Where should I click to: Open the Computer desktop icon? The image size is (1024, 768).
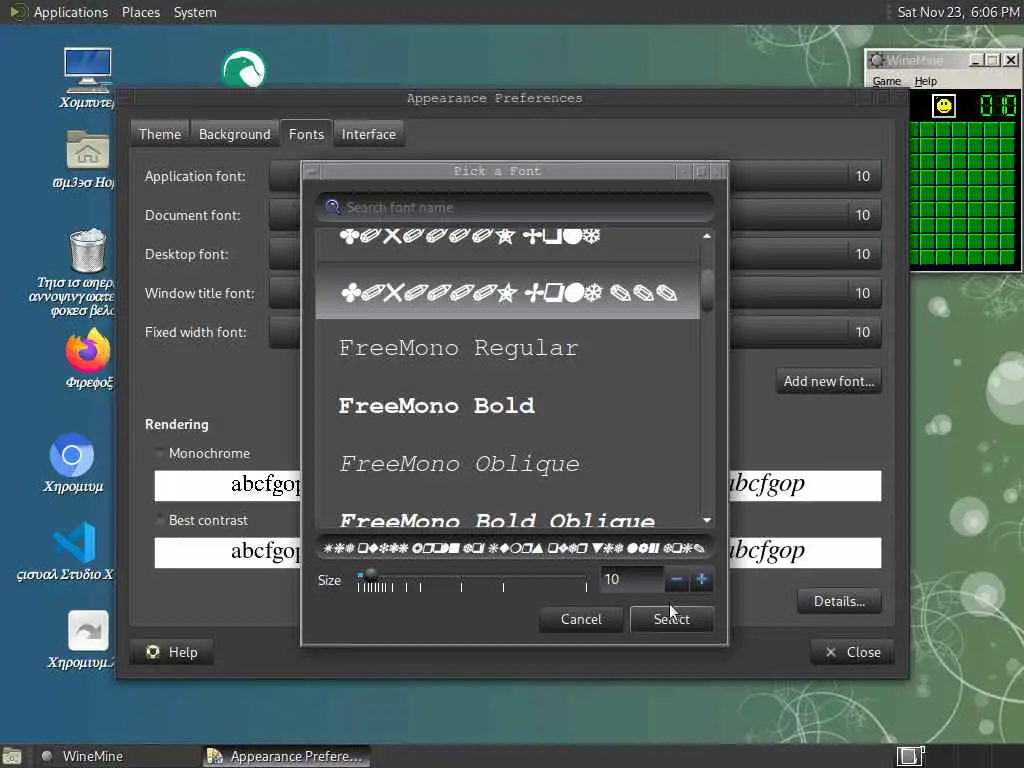[88, 69]
